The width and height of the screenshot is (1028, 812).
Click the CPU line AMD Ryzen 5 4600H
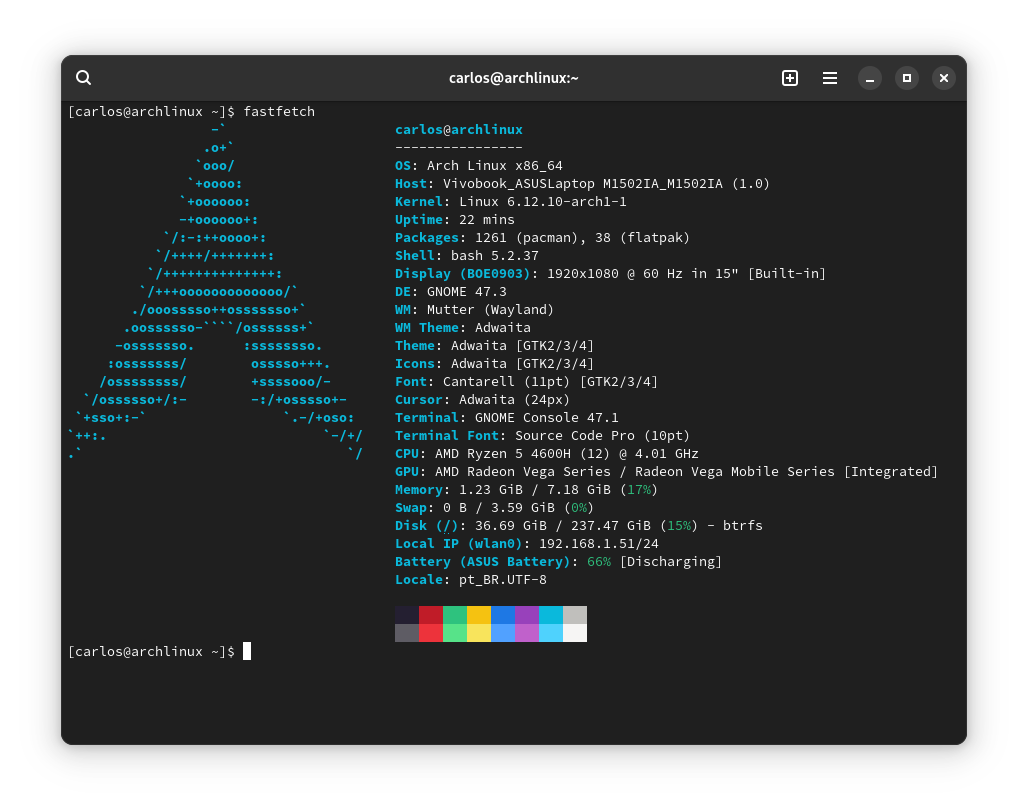547,454
